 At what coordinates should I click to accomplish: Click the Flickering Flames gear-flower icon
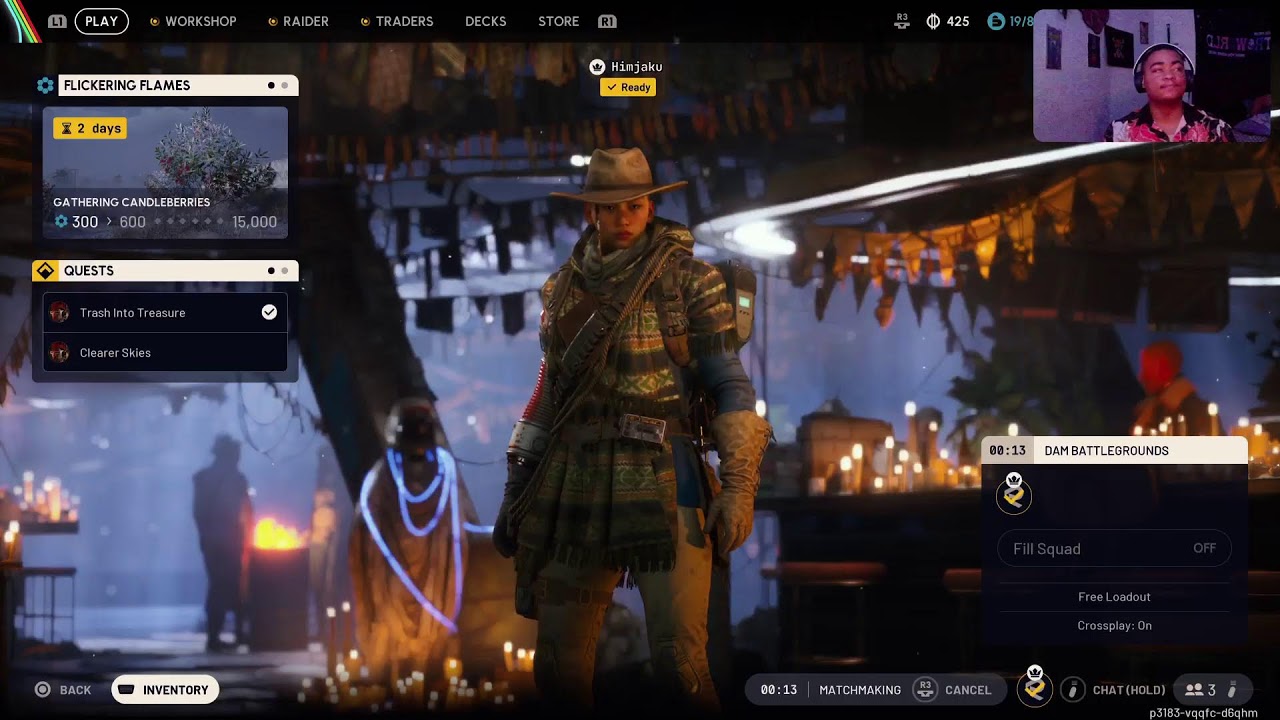tap(45, 86)
